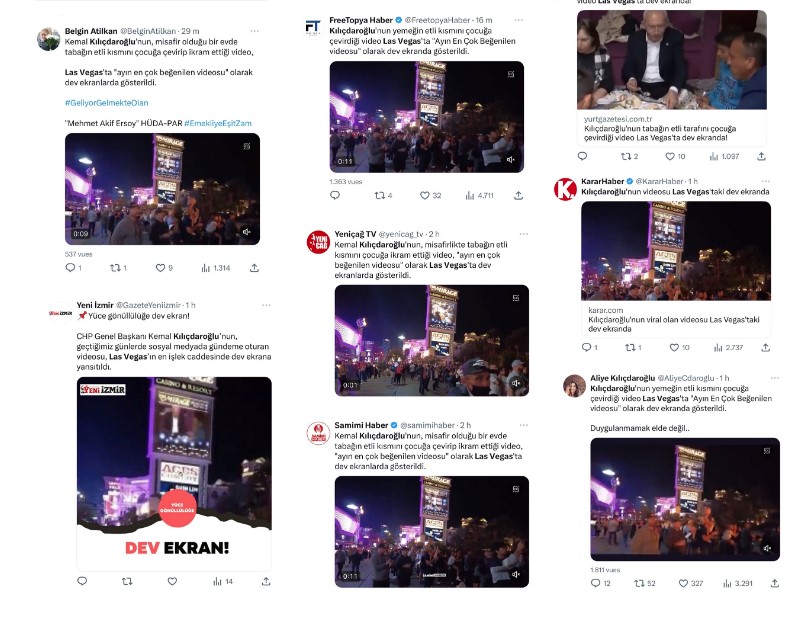Unmute Belgin Atilkan's video
Image resolution: width=811 pixels, height=621 pixels.
247,232
